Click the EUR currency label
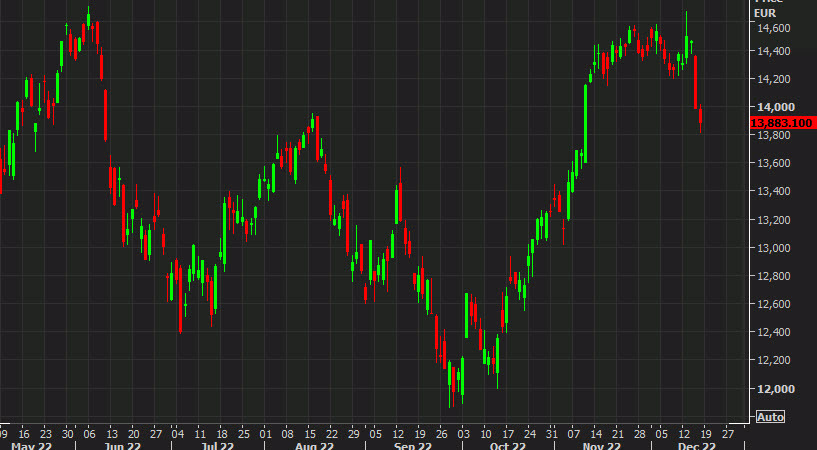The image size is (817, 450). (x=765, y=14)
